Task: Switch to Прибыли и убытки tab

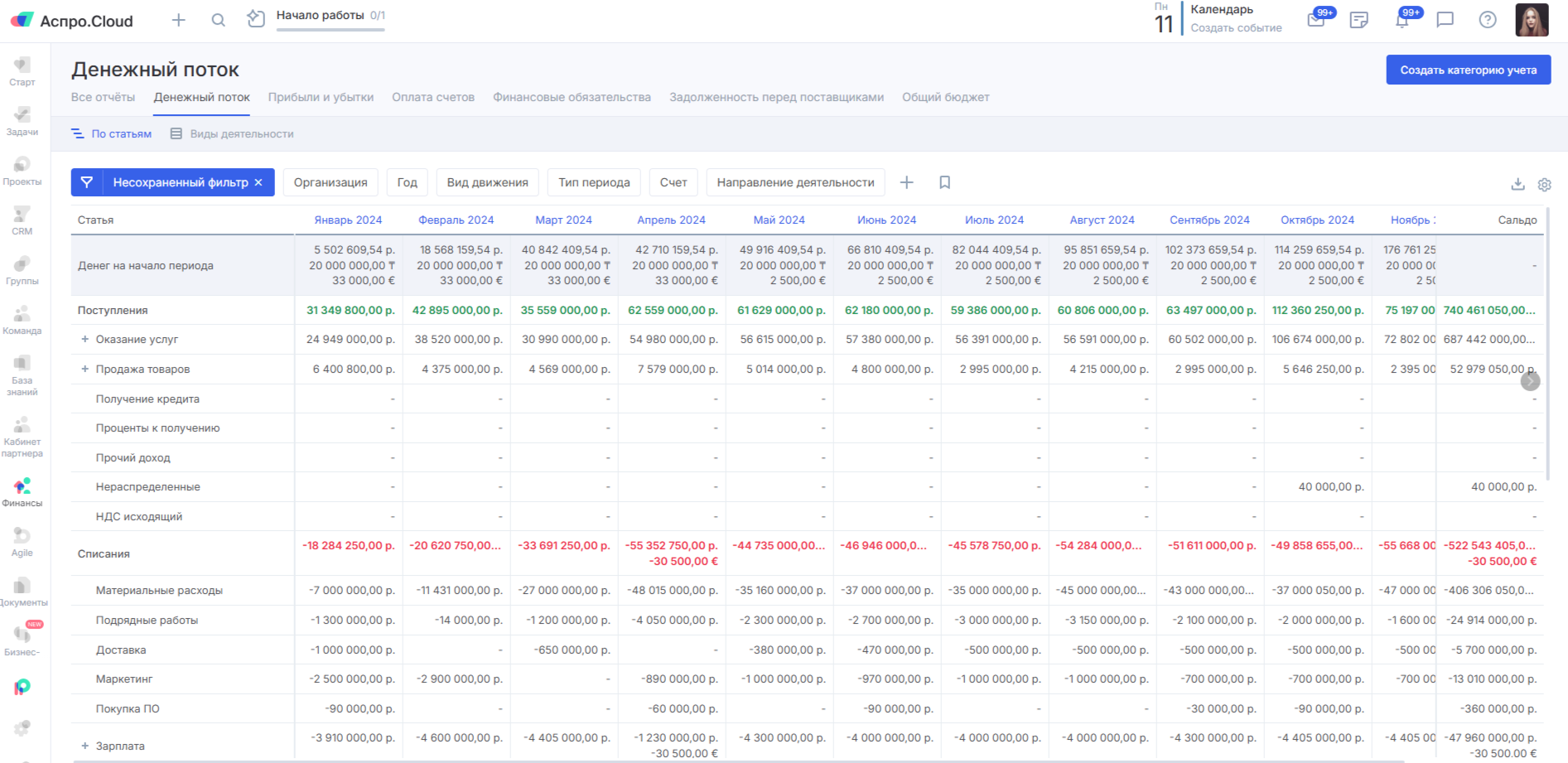Action: click(x=321, y=97)
